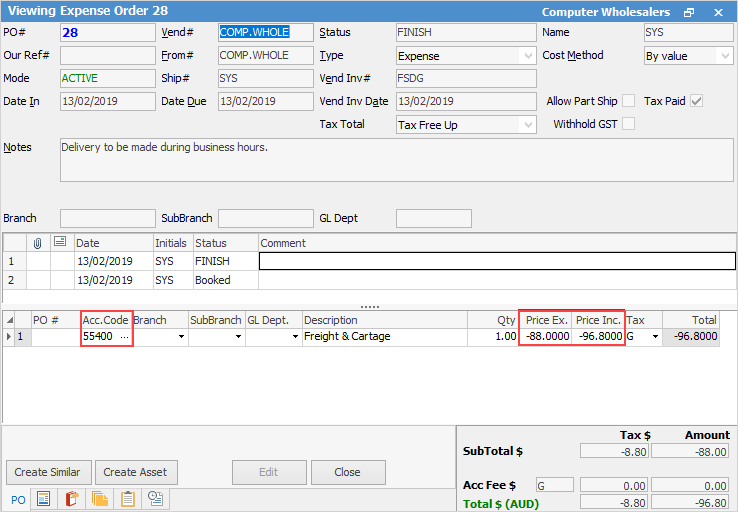738x512 pixels.
Task: Click the Date Due field
Action: [x=265, y=102]
